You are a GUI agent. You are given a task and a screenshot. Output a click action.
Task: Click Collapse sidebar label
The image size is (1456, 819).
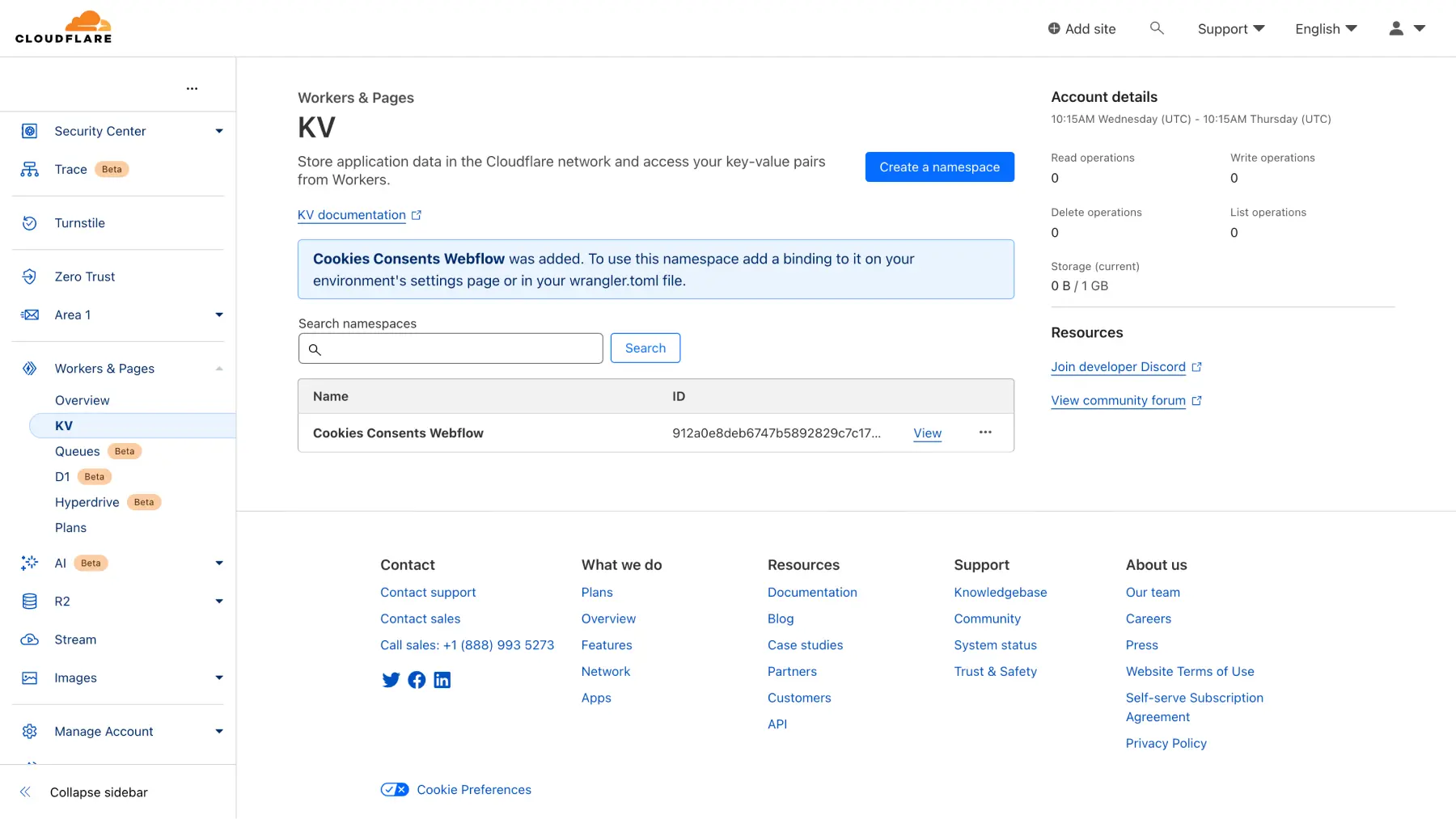click(x=99, y=792)
